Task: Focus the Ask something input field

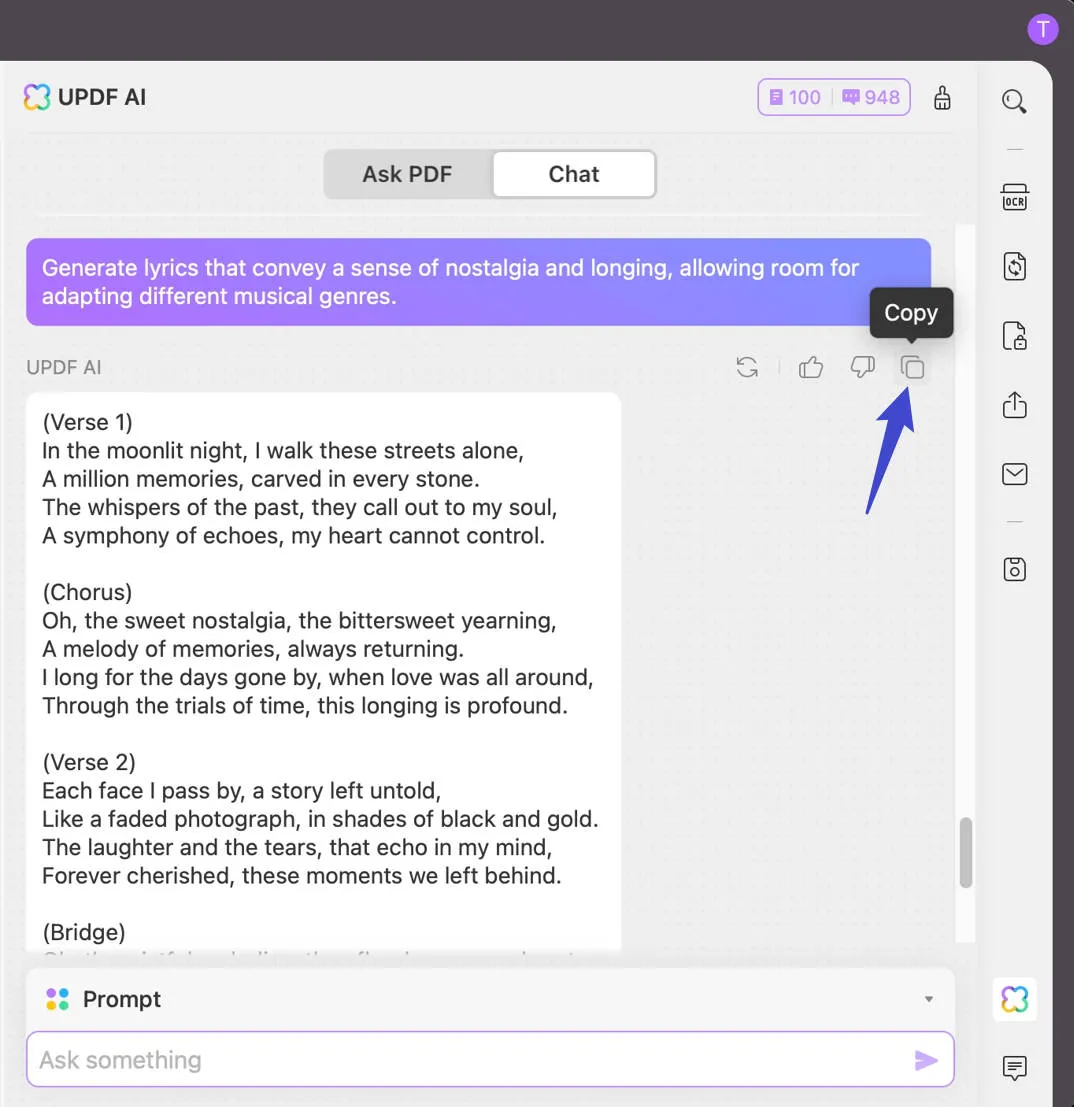Action: coord(490,1060)
